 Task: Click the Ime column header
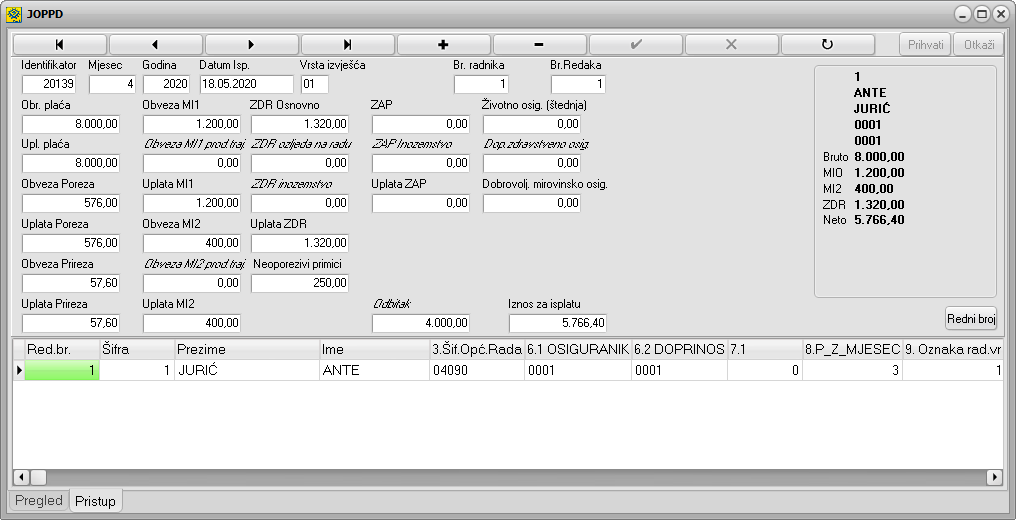375,350
